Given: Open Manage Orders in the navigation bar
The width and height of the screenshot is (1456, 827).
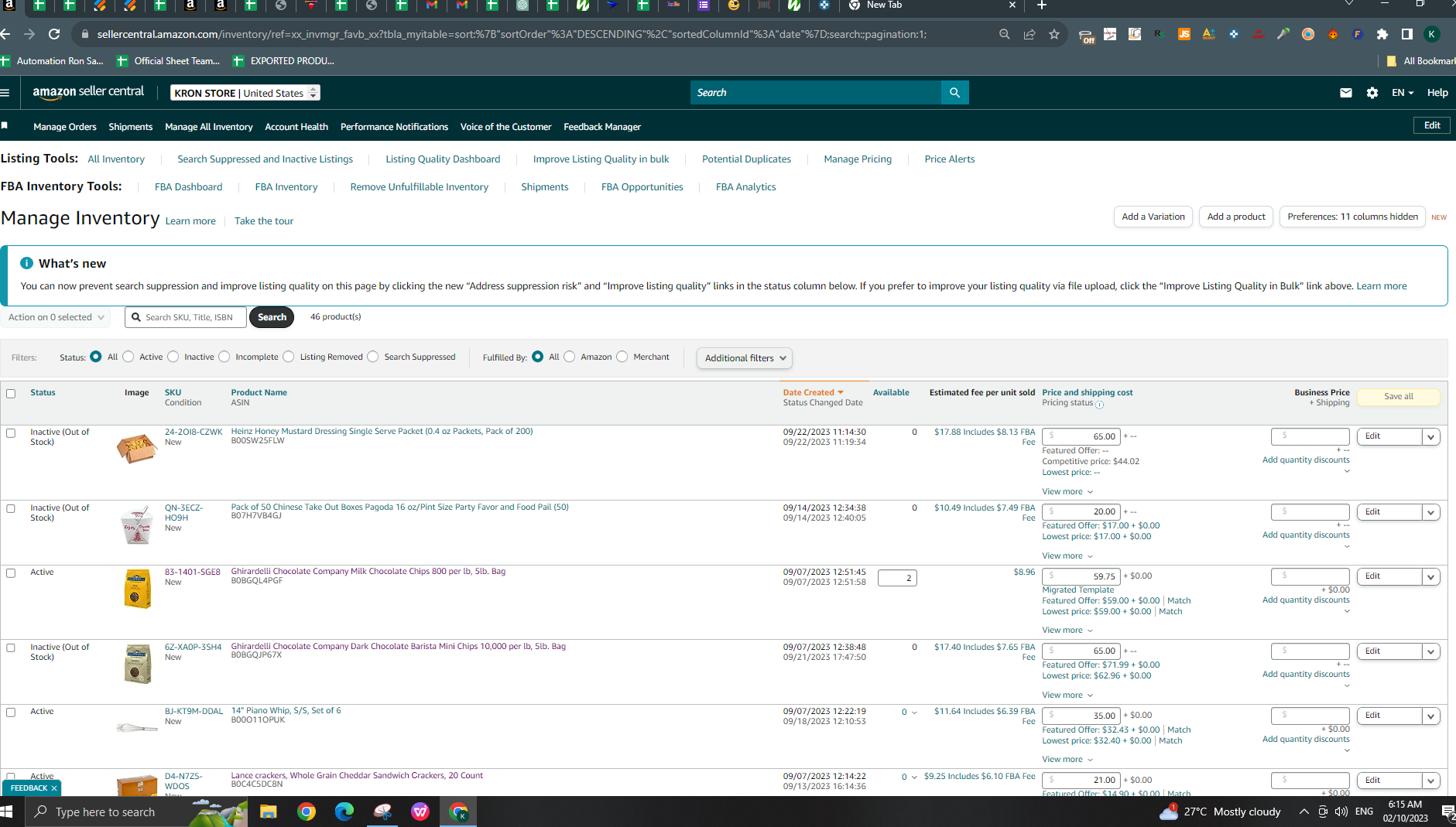Looking at the screenshot, I should coord(65,127).
